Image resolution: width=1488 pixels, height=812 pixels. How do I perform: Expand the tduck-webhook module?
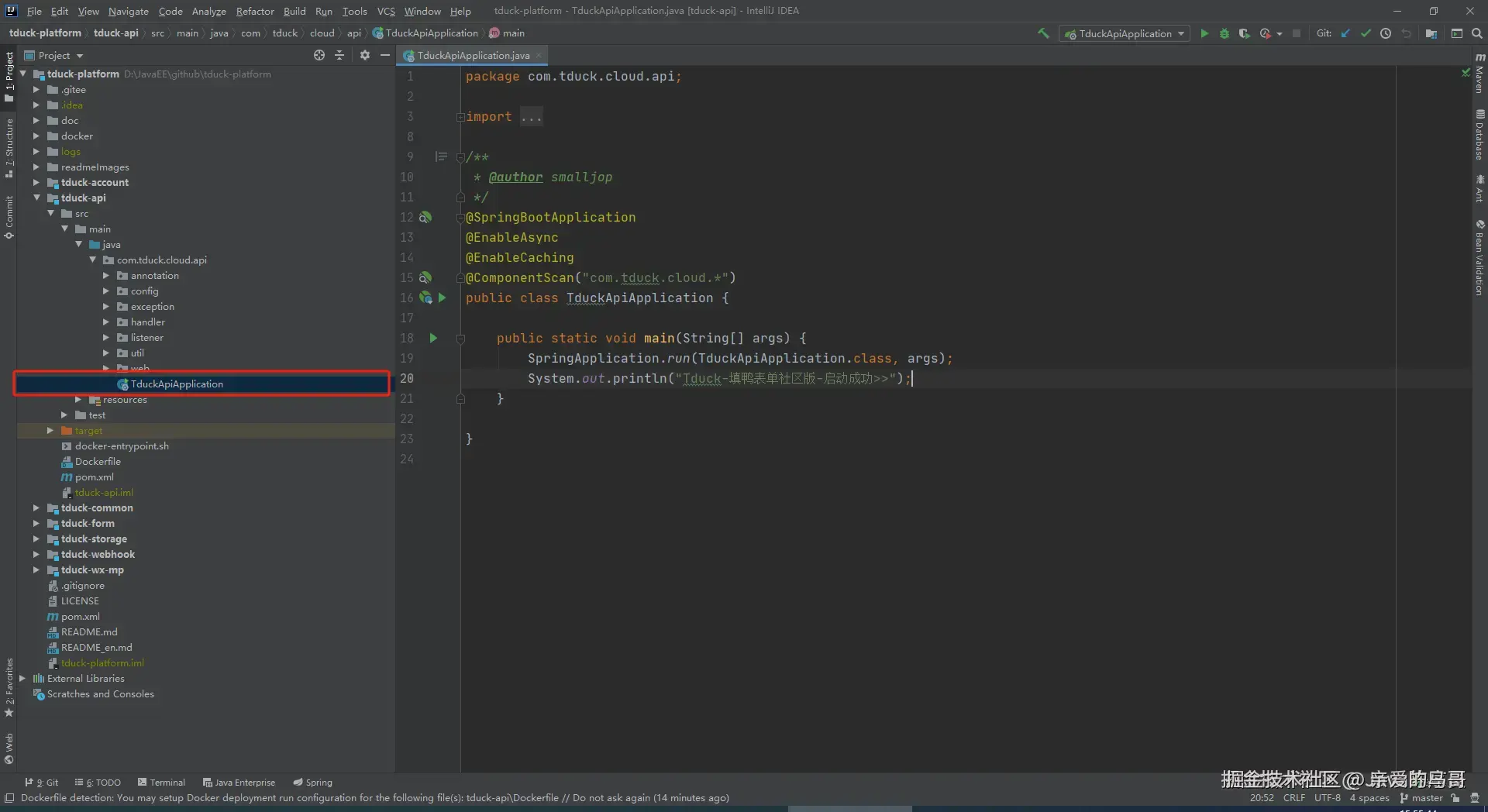tap(36, 555)
